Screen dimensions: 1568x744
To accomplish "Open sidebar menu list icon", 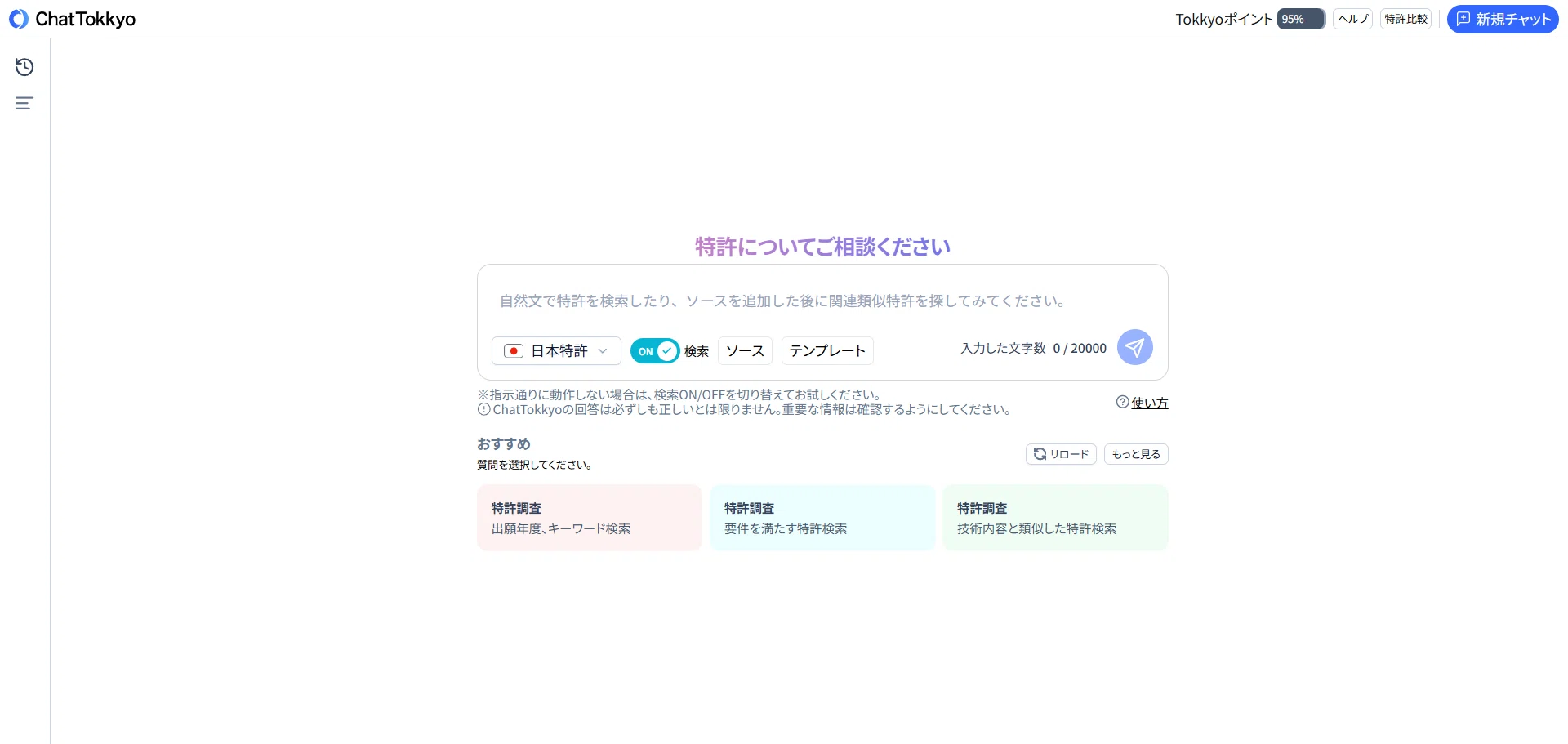I will point(24,103).
